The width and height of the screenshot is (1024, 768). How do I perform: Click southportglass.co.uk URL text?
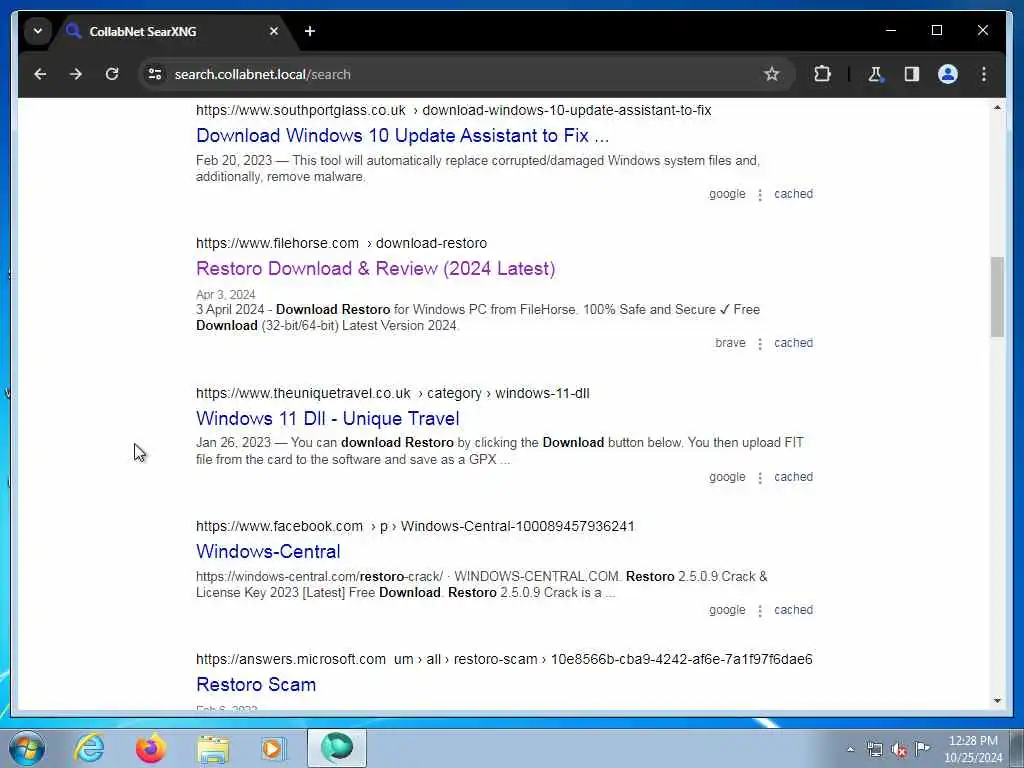coord(453,110)
